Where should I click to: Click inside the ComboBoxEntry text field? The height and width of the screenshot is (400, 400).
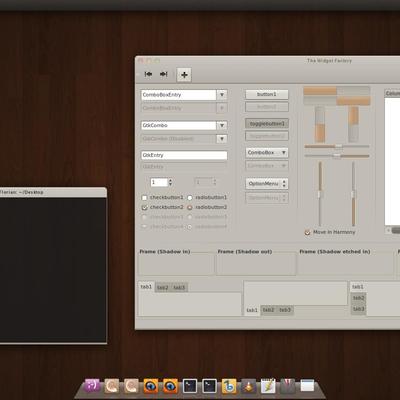179,95
